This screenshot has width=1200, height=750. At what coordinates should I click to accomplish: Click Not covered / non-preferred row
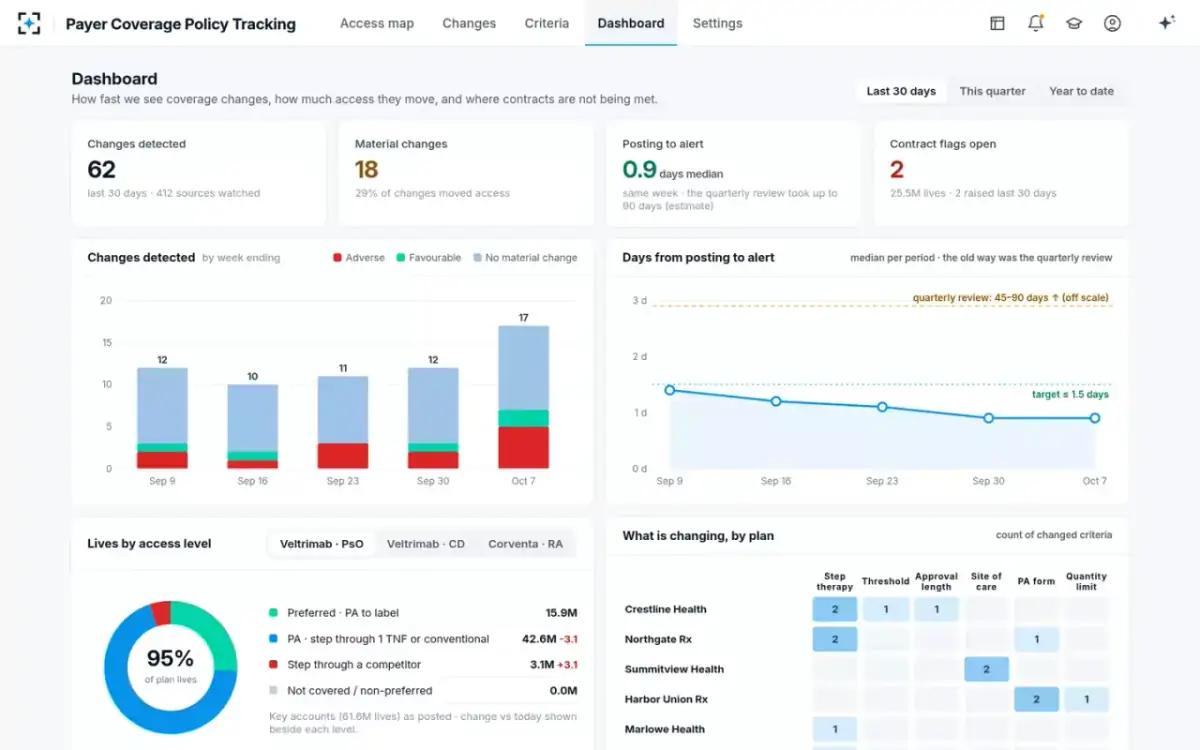(x=423, y=691)
